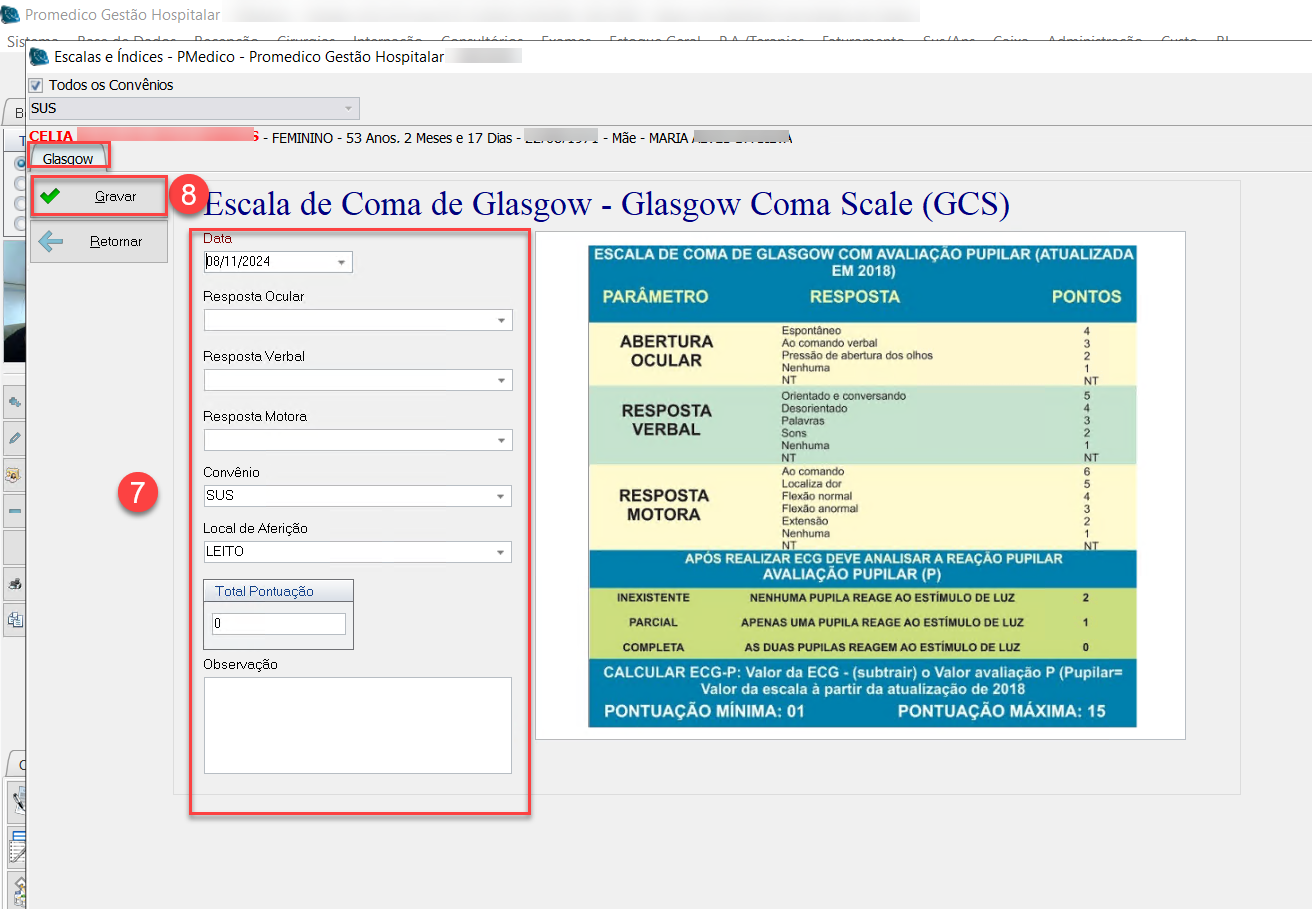Expand the Resposta Motora combo box
The image size is (1312, 909).
click(501, 440)
